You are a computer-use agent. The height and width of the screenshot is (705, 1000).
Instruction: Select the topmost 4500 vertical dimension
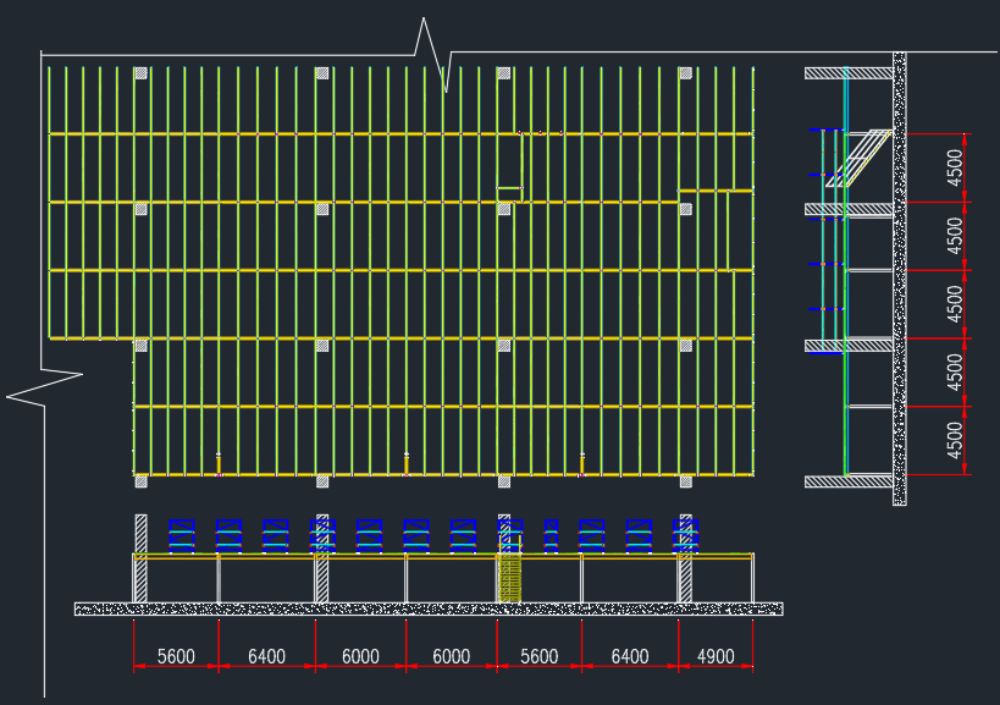(x=955, y=168)
